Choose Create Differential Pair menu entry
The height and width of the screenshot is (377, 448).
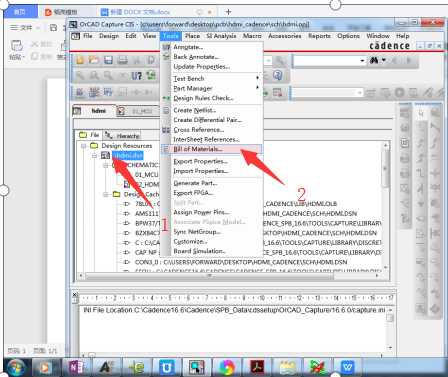coord(212,120)
